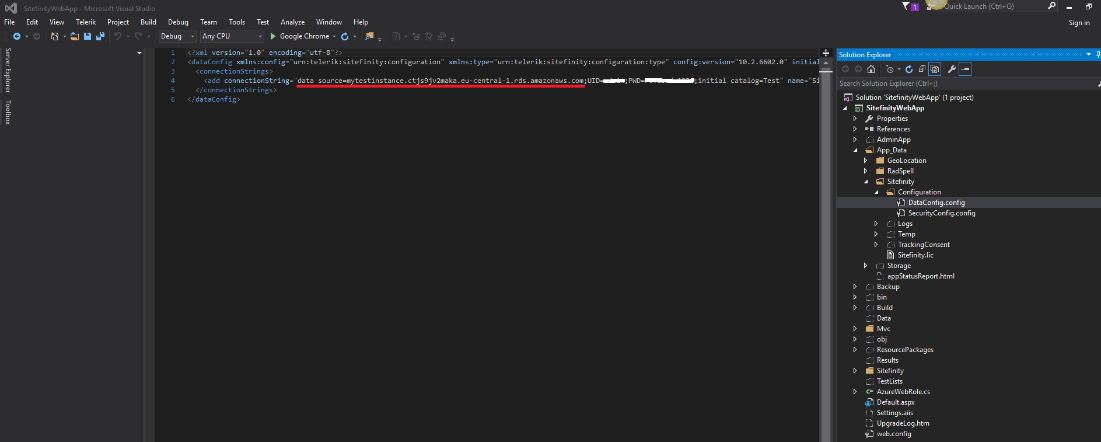Start debugging with Google Chrome button
The width and height of the screenshot is (1101, 442).
point(302,36)
